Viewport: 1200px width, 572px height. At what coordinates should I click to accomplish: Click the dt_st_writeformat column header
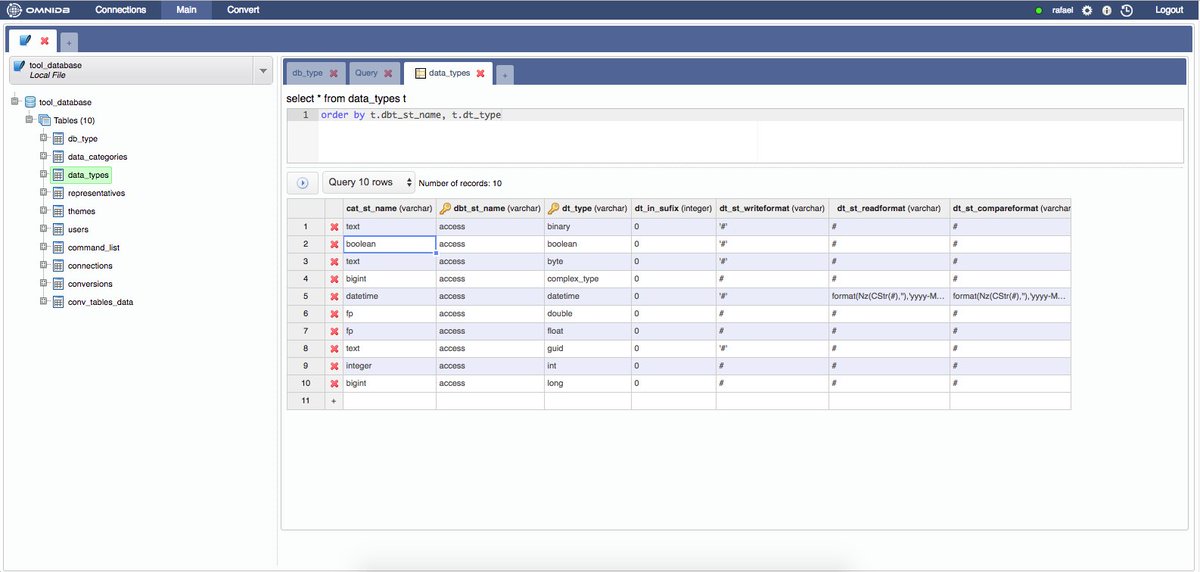[x=772, y=208]
